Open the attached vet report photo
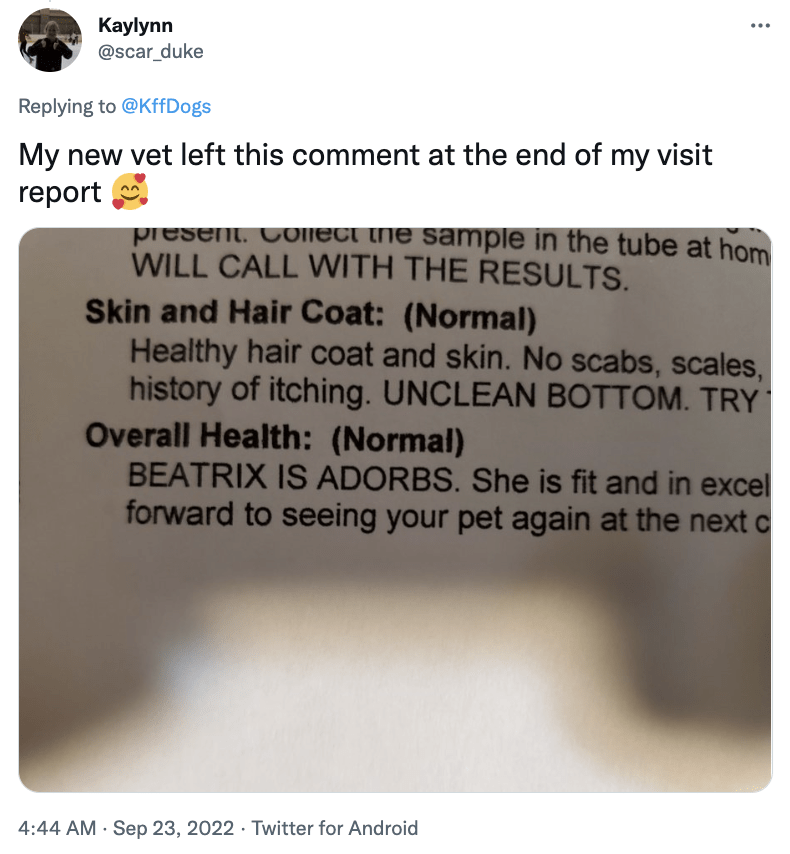 [x=395, y=510]
